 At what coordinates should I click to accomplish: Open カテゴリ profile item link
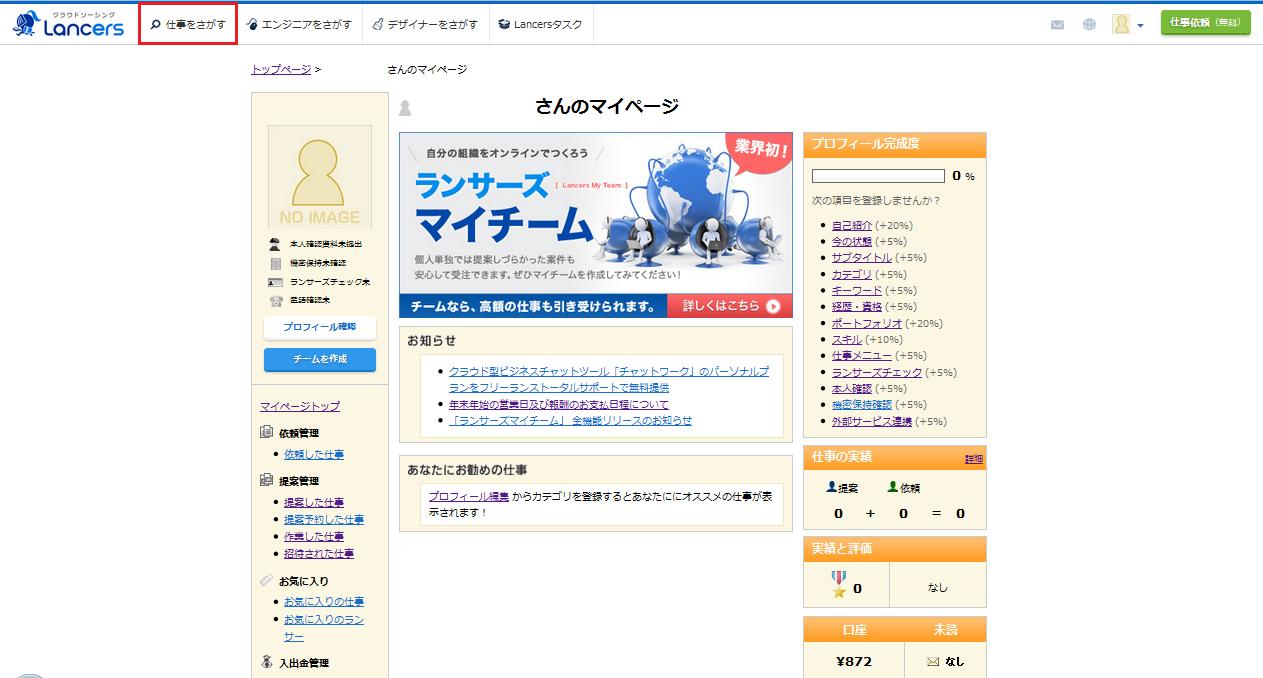(852, 274)
